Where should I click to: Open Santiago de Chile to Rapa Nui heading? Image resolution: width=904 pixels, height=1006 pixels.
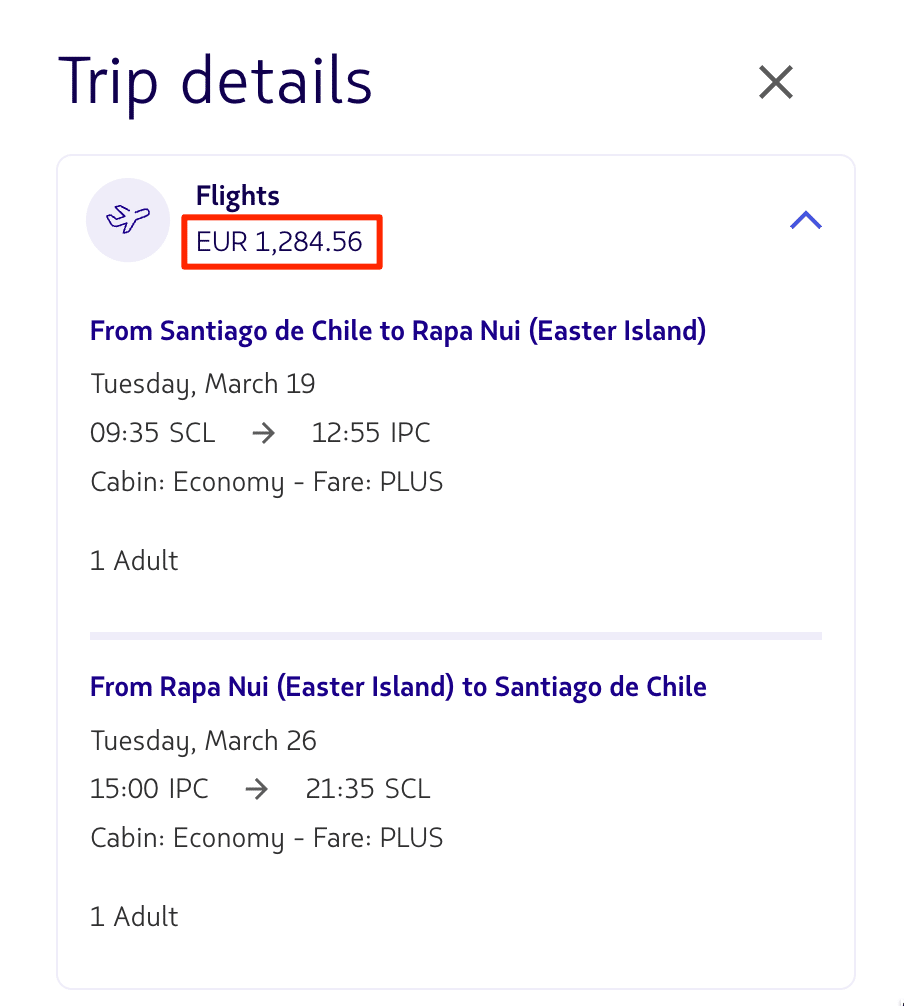(x=398, y=332)
